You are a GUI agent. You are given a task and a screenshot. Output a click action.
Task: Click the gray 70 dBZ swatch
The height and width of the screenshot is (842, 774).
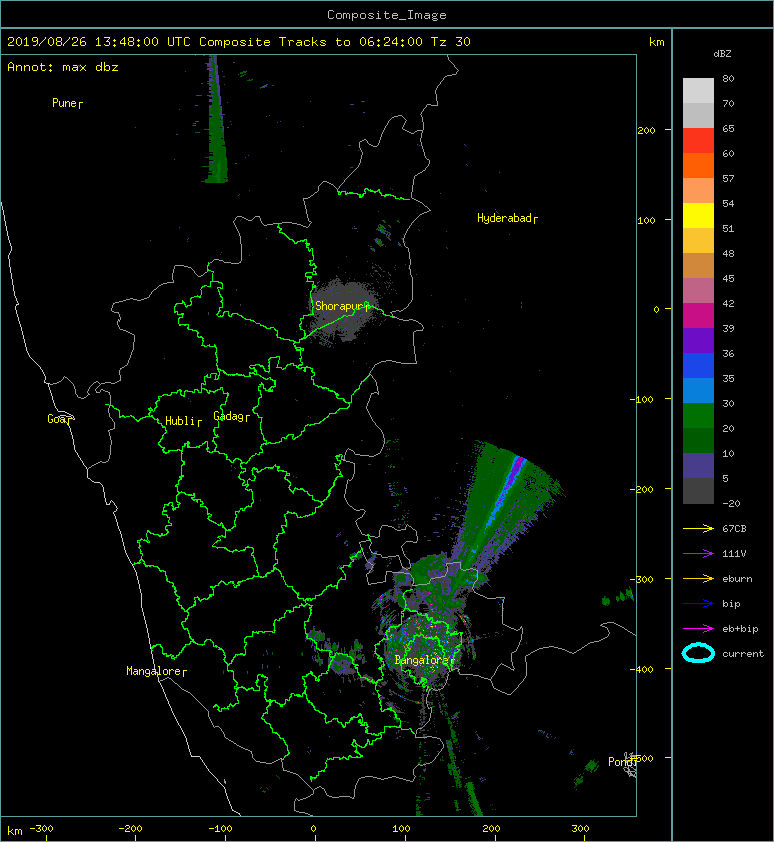(x=698, y=115)
